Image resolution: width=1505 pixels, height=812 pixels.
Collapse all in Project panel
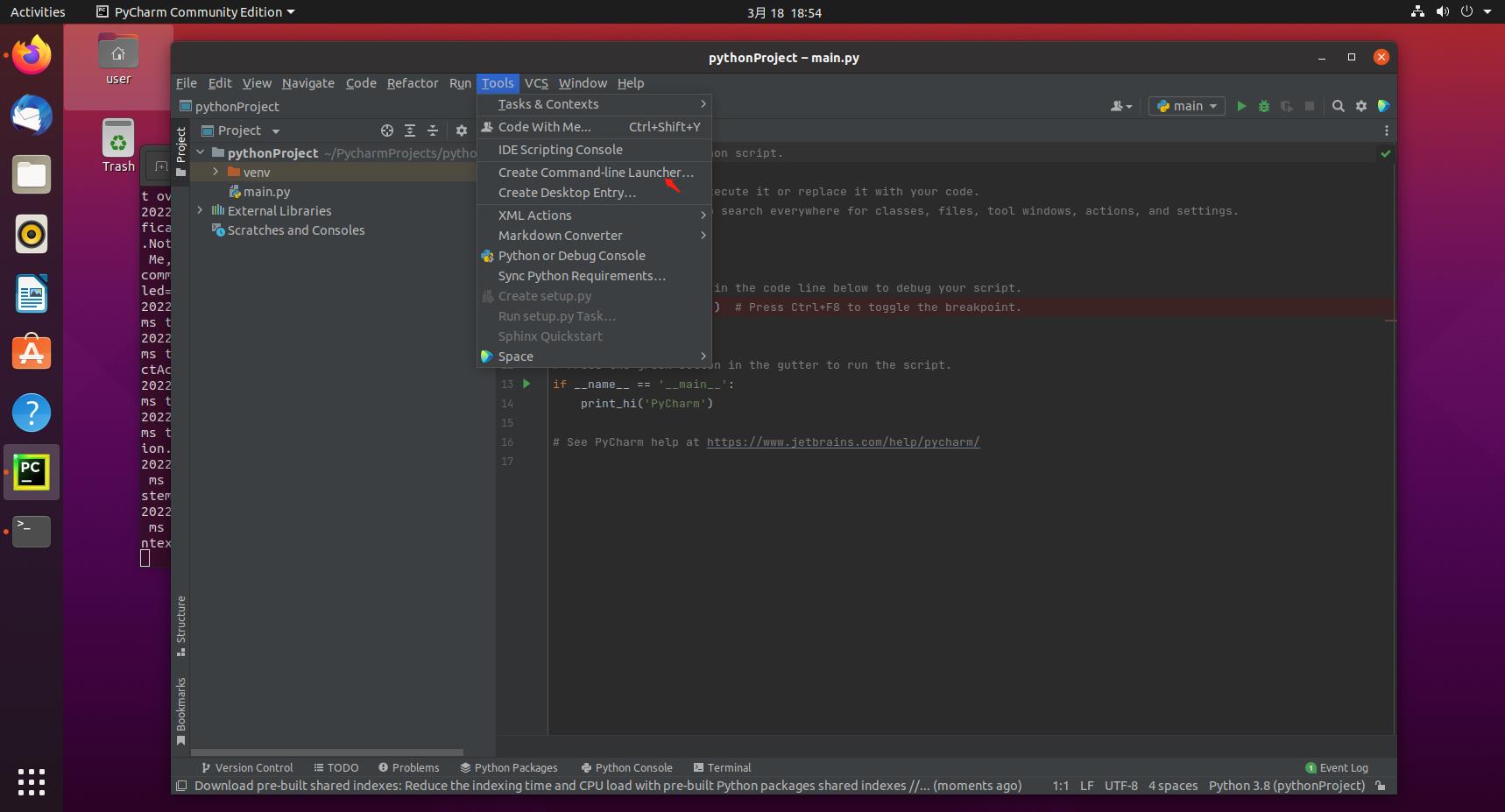433,131
